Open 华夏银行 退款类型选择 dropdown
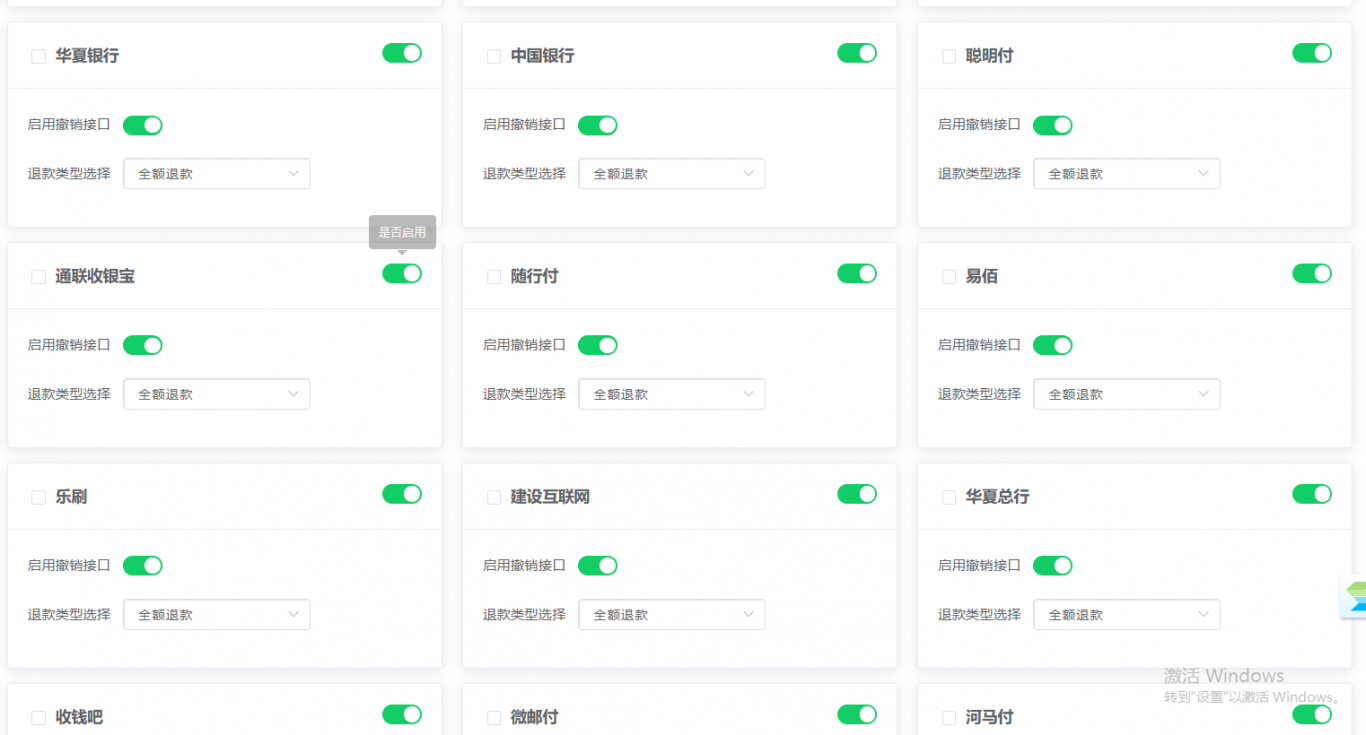The height and width of the screenshot is (735, 1366). (x=217, y=174)
